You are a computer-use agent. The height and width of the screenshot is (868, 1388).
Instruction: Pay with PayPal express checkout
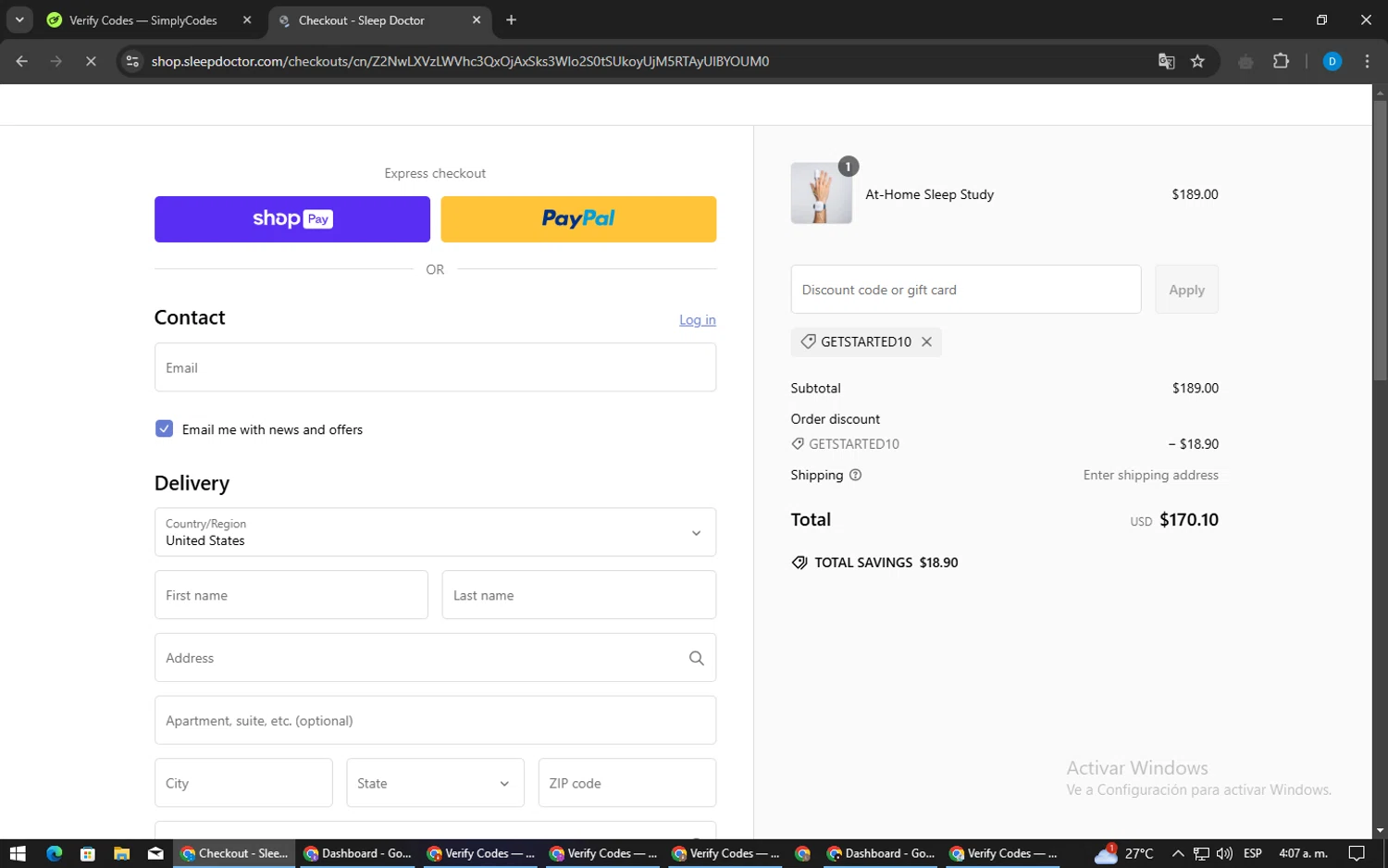578,219
